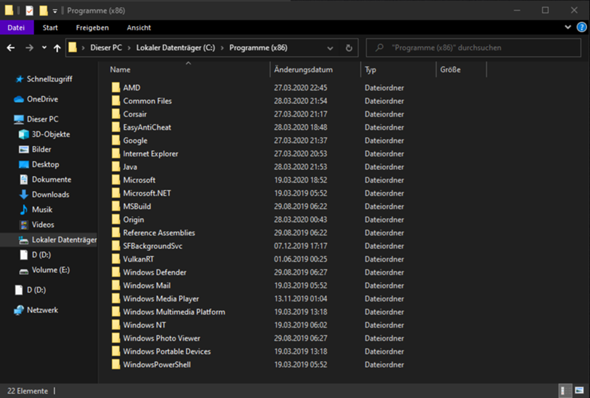Select the Corsair folder icon
Viewport: 590px width, 398px height.
pyautogui.click(x=116, y=114)
